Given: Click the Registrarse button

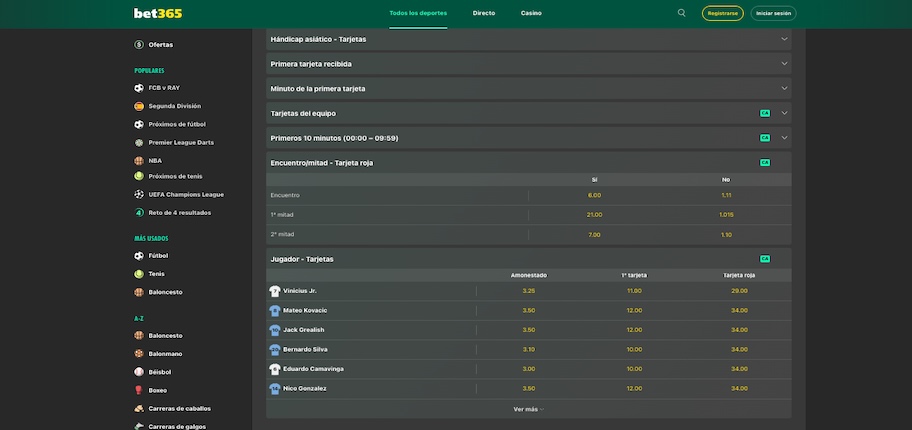Looking at the screenshot, I should (x=722, y=13).
